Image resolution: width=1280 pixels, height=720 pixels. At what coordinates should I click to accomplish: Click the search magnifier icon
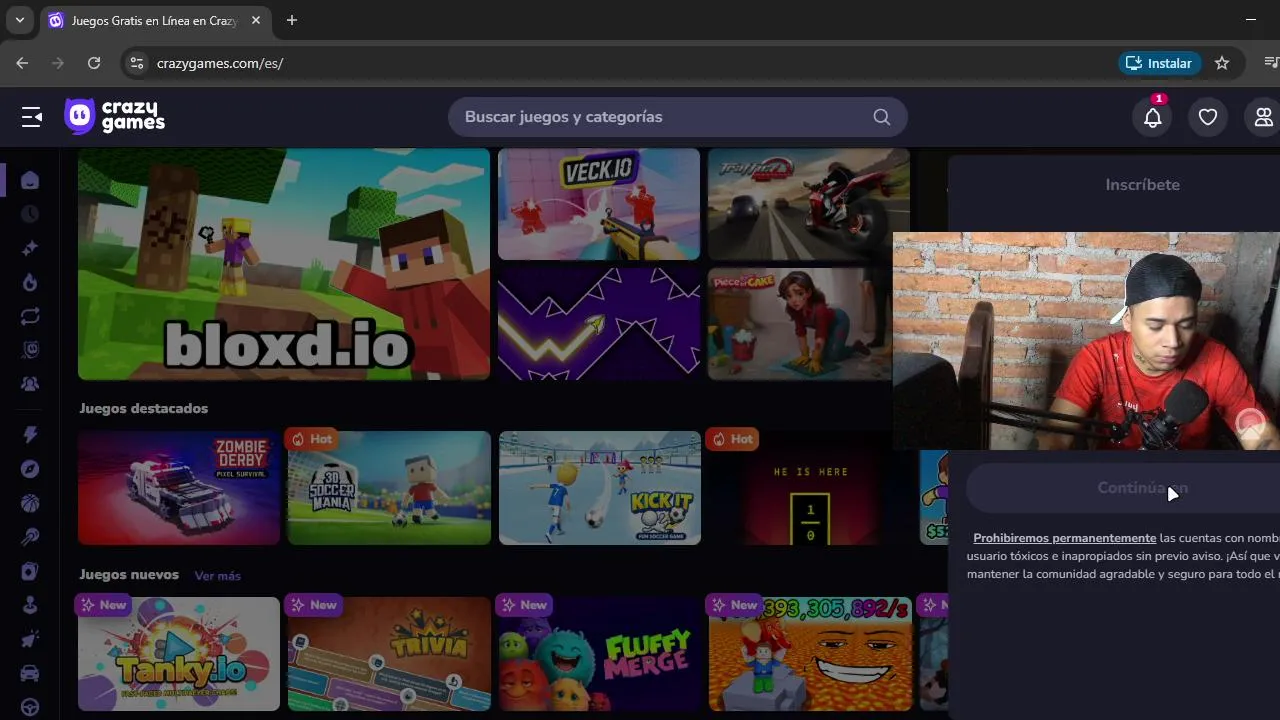pos(881,117)
